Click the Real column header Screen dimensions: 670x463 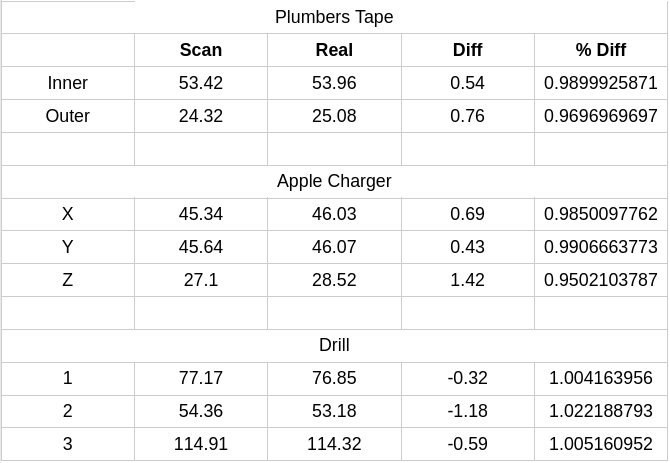click(334, 50)
